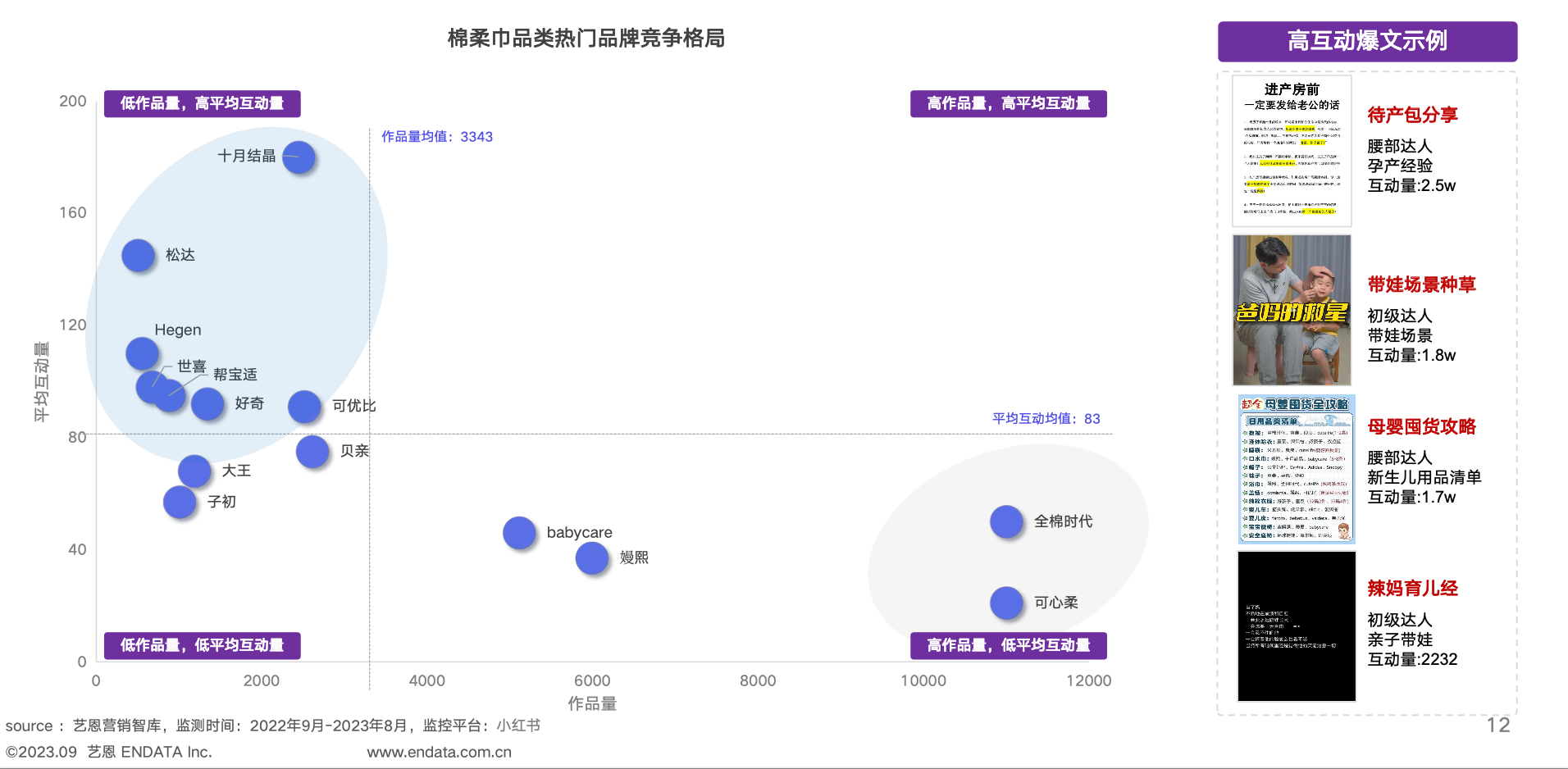Click the babycare data point

tap(519, 533)
